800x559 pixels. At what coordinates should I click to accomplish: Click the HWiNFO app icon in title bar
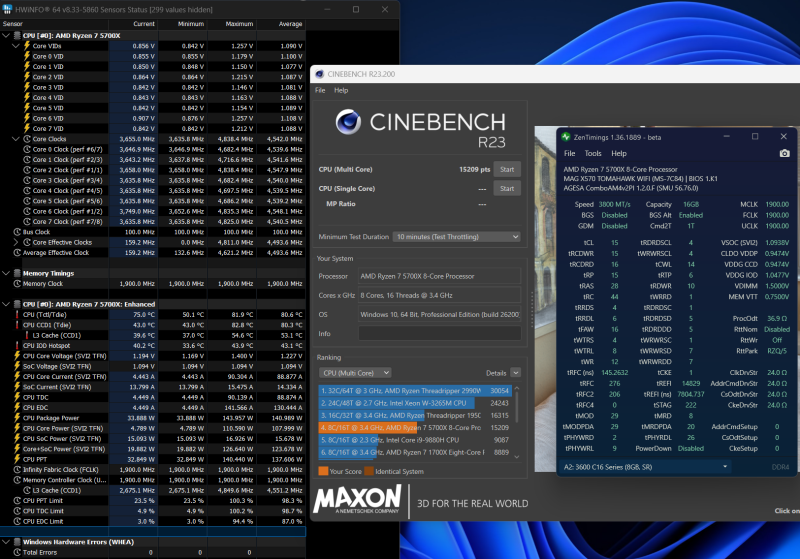7,9
